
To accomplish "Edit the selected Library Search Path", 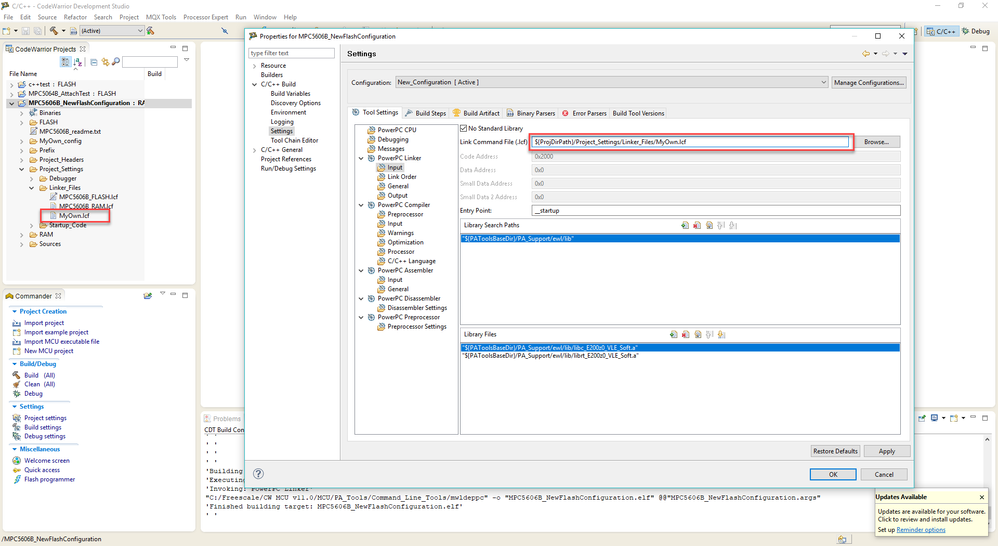I will tap(709, 225).
